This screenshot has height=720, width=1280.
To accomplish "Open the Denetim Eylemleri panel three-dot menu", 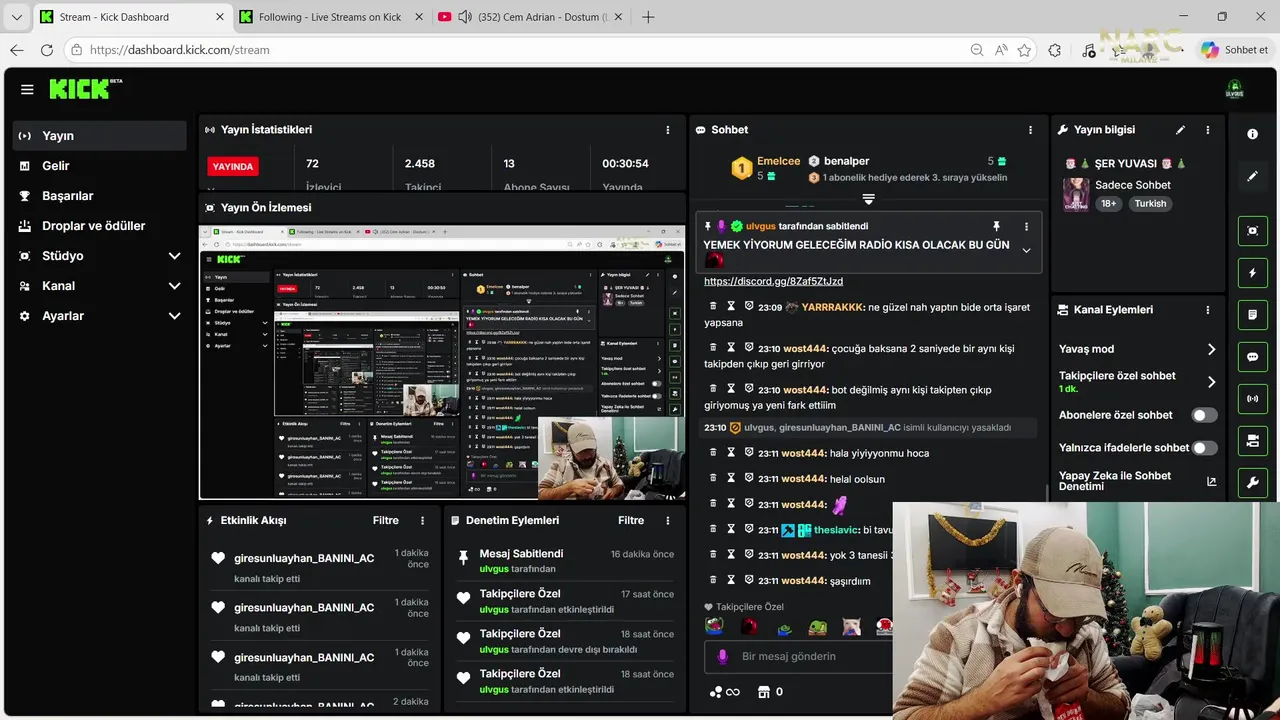I will tap(668, 520).
